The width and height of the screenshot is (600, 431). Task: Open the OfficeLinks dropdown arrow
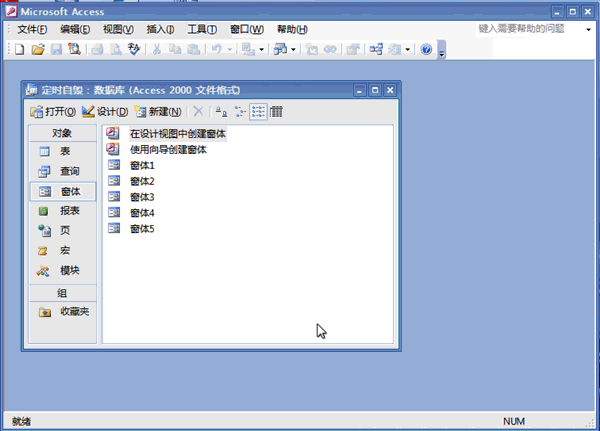[x=261, y=49]
